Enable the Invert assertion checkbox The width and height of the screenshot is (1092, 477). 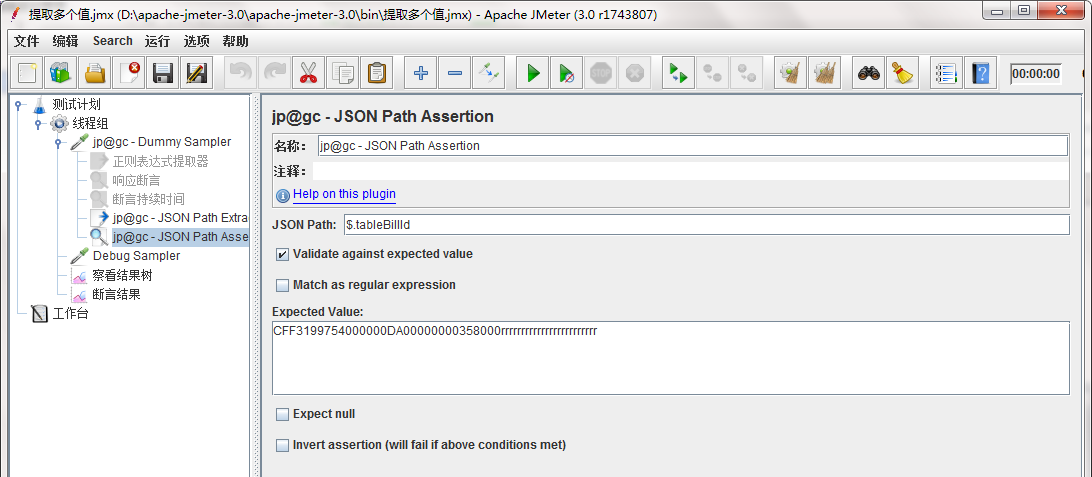tap(282, 445)
